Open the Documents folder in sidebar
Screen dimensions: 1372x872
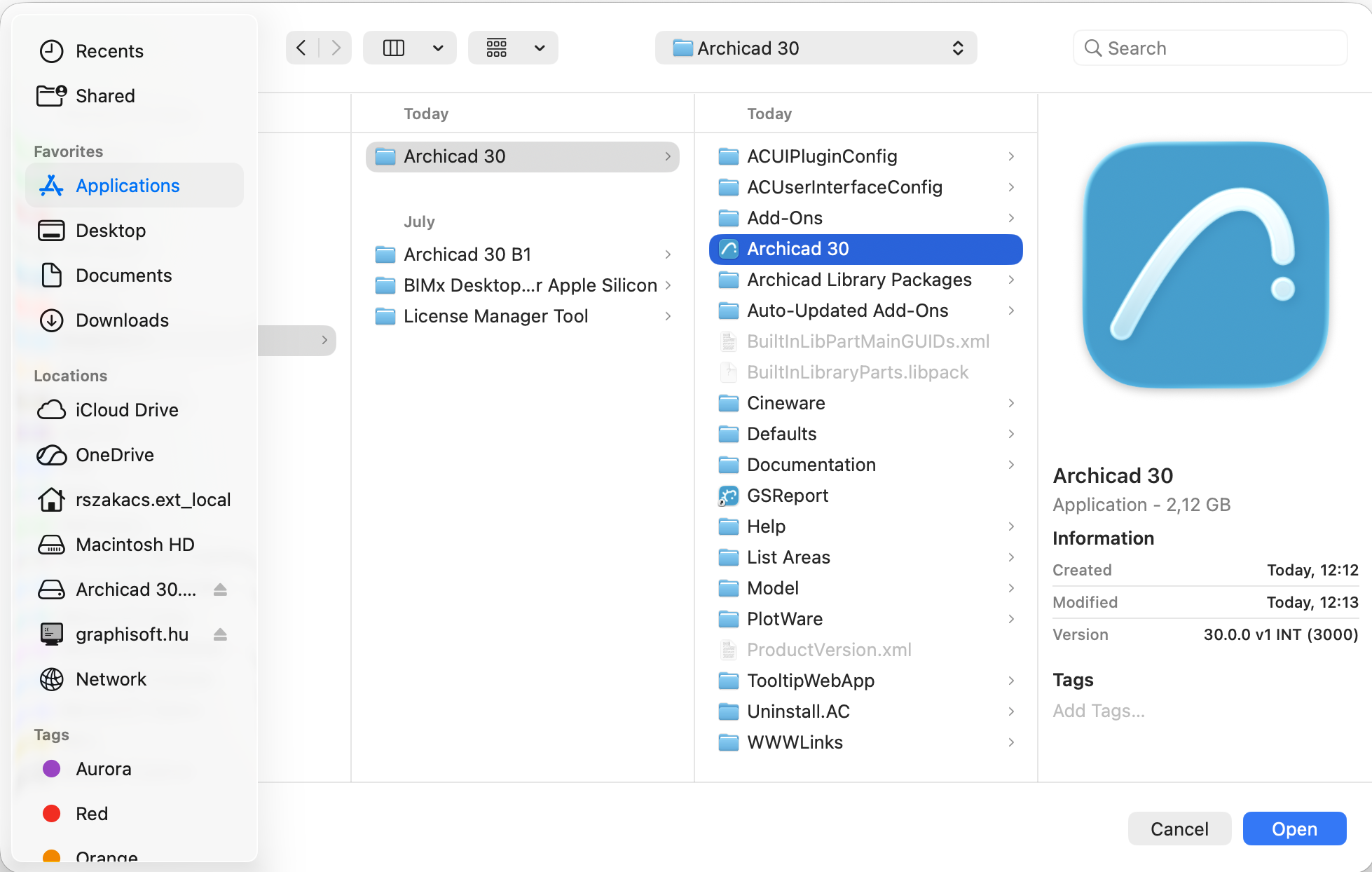pyautogui.click(x=134, y=275)
